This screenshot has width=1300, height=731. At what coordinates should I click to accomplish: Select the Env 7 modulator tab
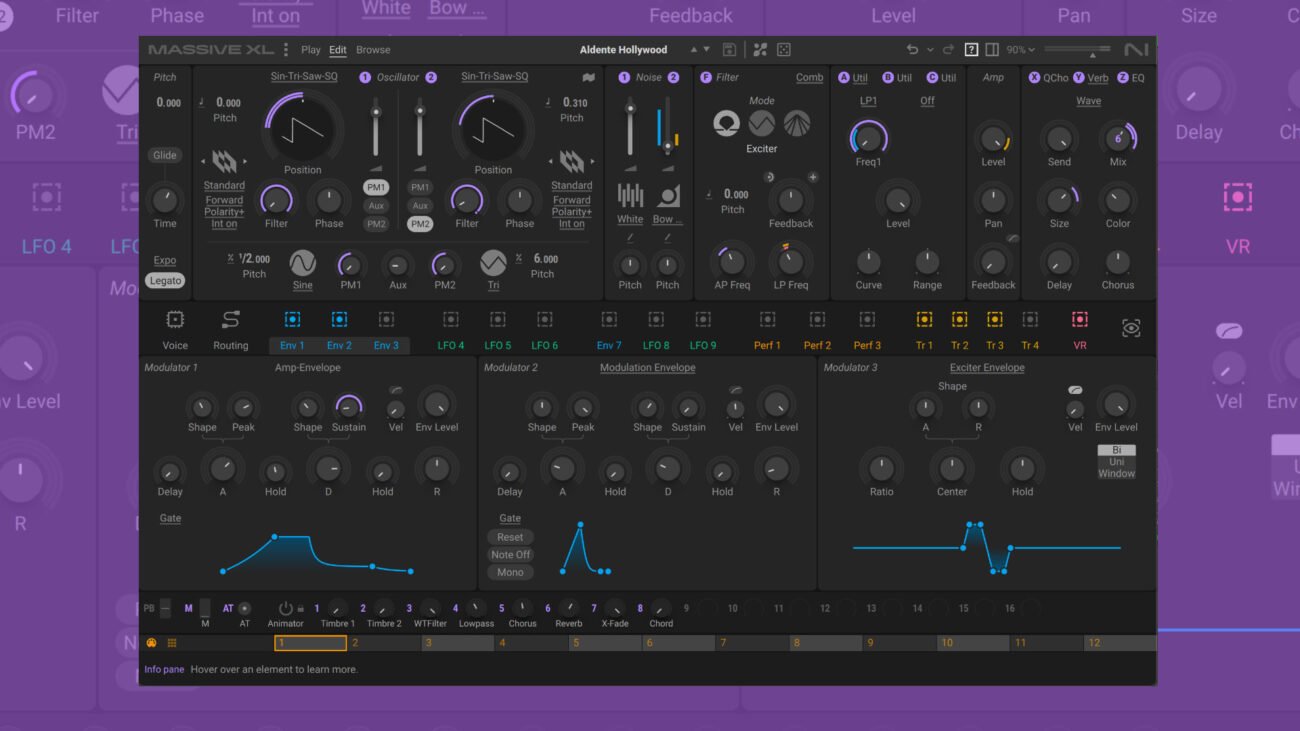609,345
